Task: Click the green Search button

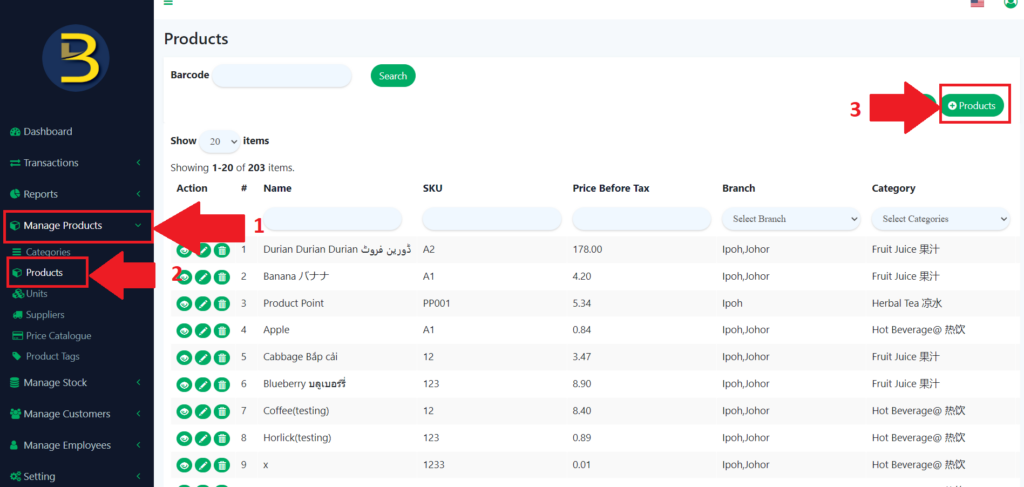Action: point(393,76)
